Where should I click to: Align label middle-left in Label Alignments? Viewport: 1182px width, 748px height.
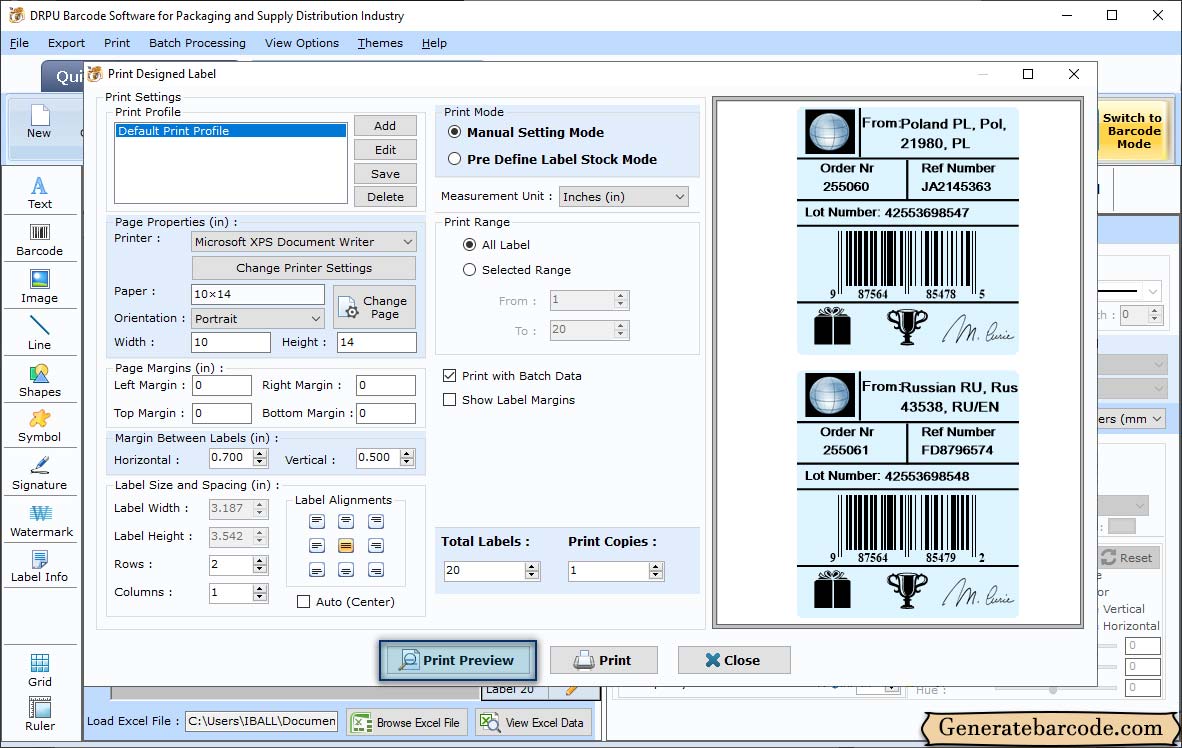coord(317,545)
